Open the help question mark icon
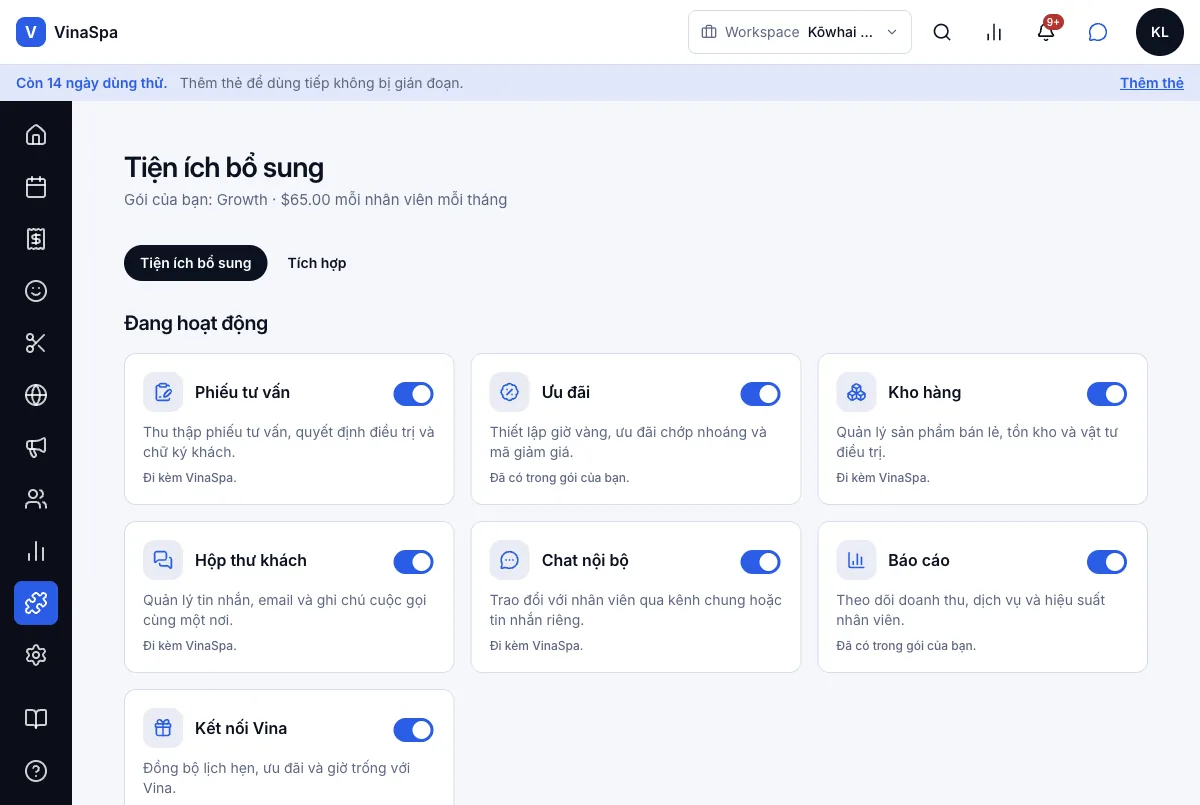 coord(36,771)
